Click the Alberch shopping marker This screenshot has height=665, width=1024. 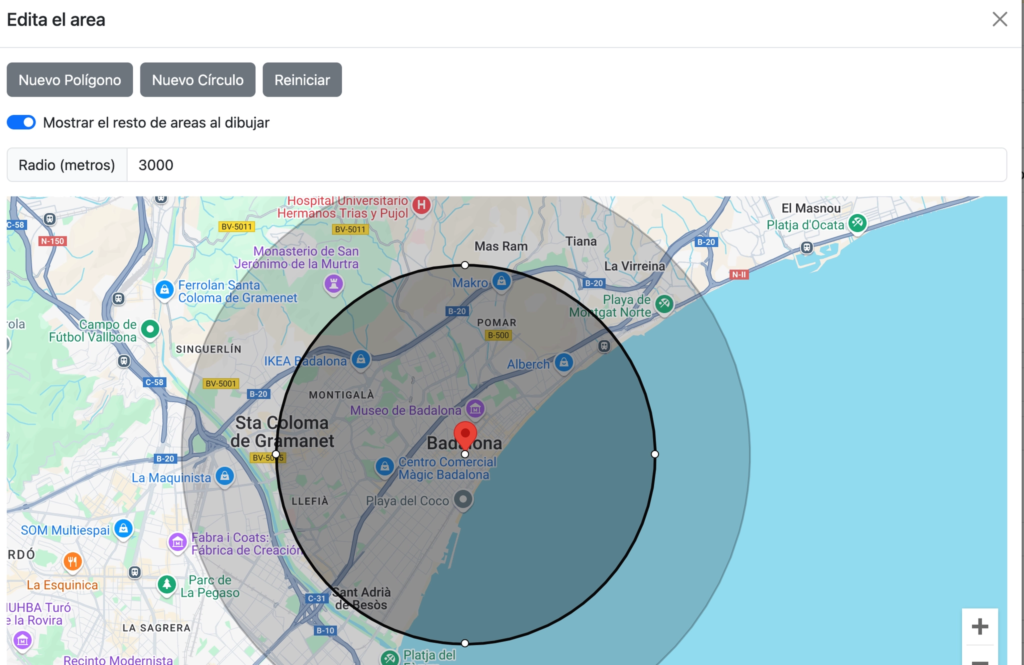pyautogui.click(x=564, y=363)
